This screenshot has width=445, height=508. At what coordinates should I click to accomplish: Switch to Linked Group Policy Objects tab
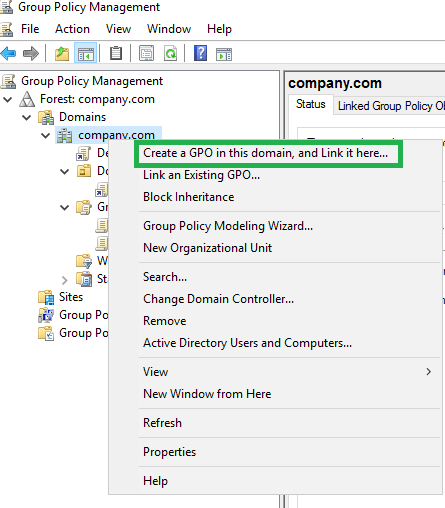pyautogui.click(x=390, y=106)
